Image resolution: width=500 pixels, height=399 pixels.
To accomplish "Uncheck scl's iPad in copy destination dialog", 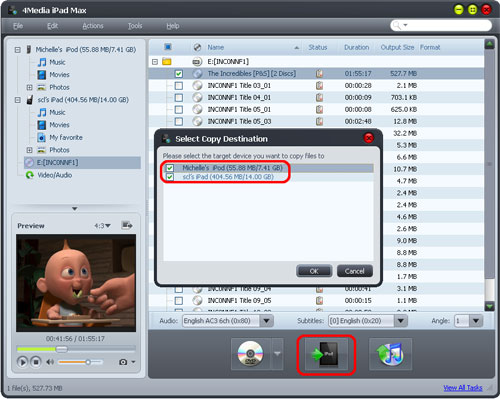I will pyautogui.click(x=170, y=177).
